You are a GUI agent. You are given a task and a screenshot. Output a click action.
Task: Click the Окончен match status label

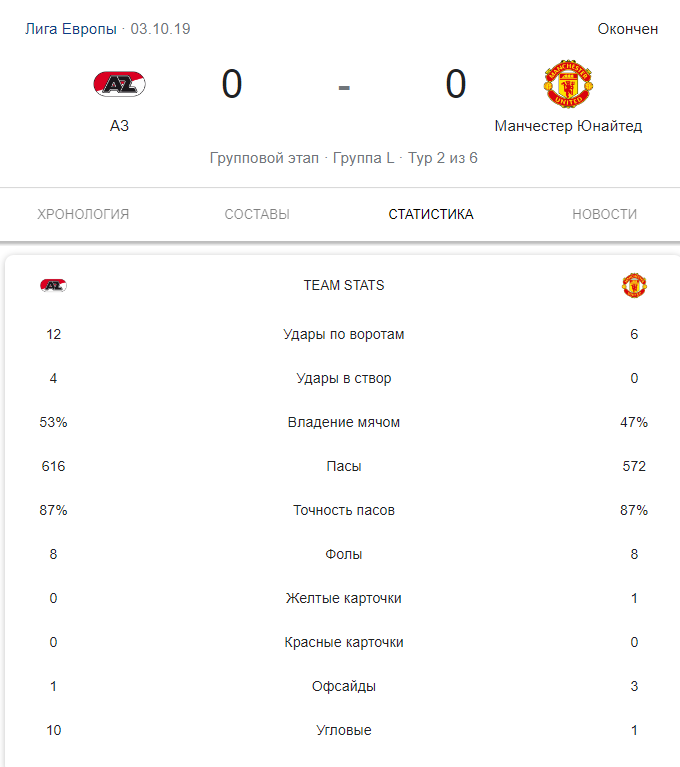coord(628,29)
